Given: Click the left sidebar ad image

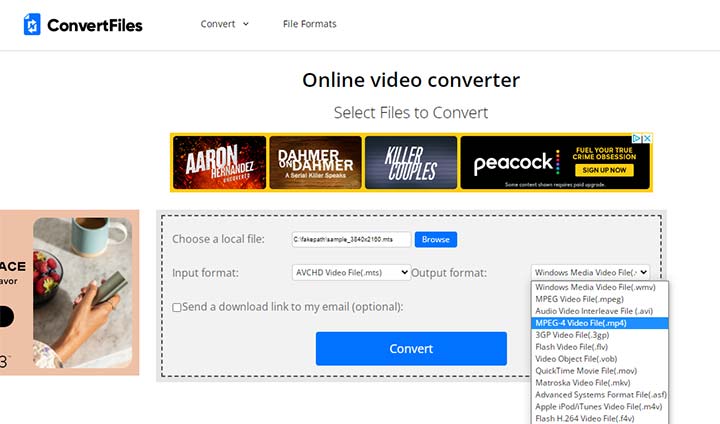Looking at the screenshot, I should click(x=69, y=293).
